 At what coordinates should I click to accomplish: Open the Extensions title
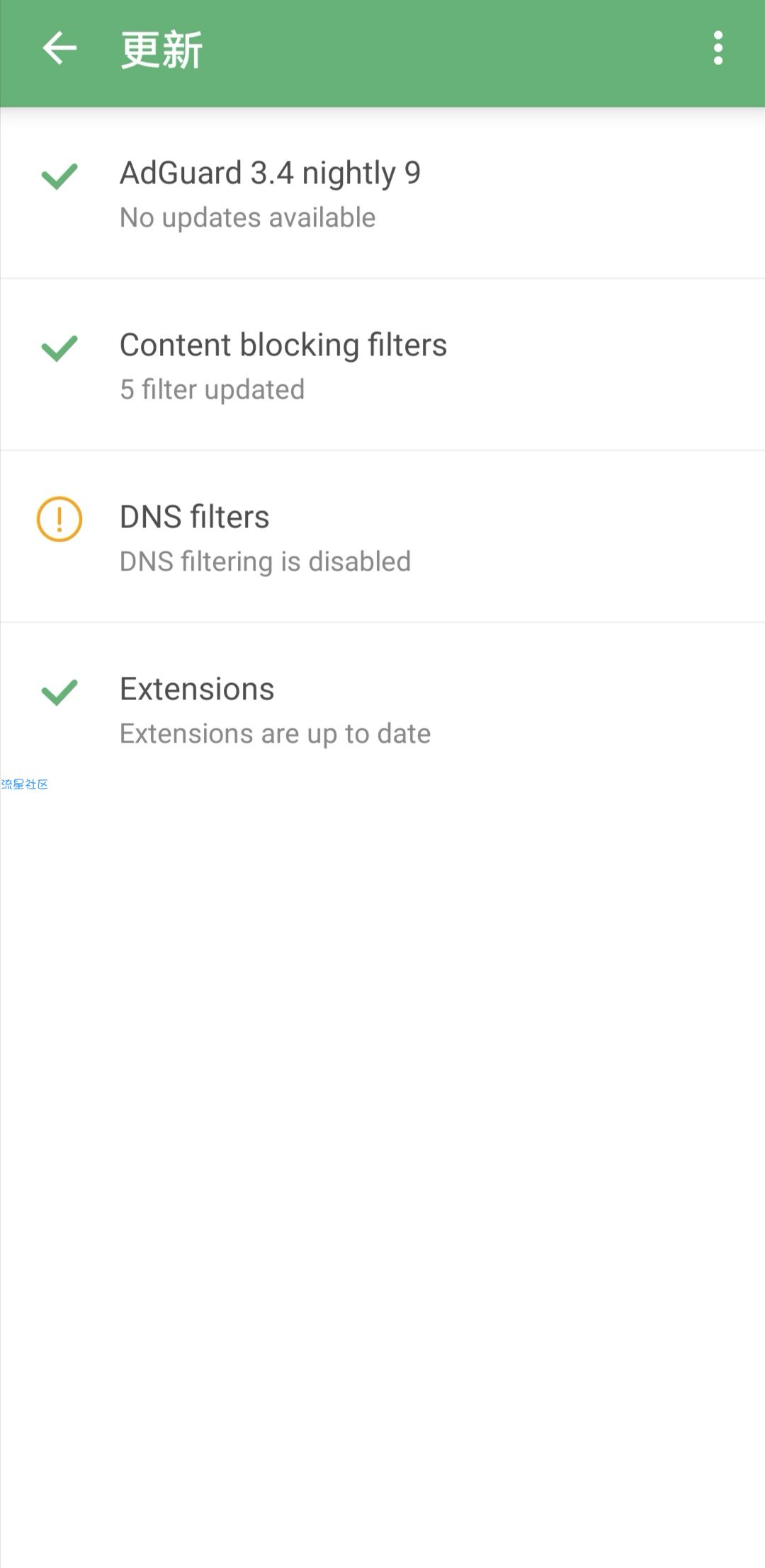(x=197, y=689)
